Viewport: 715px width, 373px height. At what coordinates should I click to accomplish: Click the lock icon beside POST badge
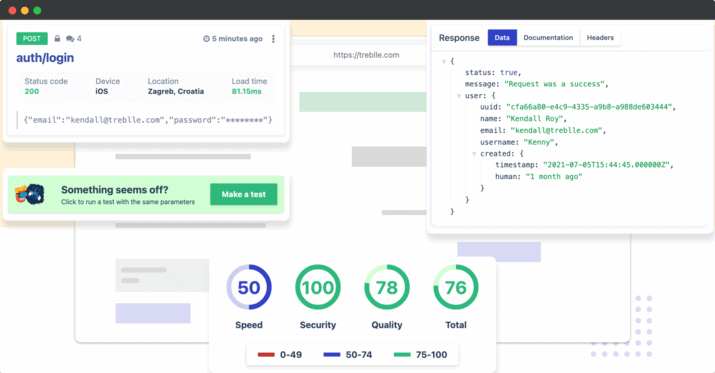click(57, 39)
